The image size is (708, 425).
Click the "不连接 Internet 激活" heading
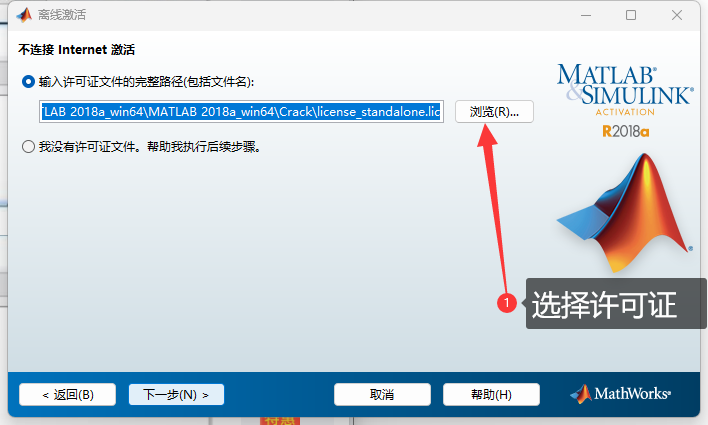(77, 50)
